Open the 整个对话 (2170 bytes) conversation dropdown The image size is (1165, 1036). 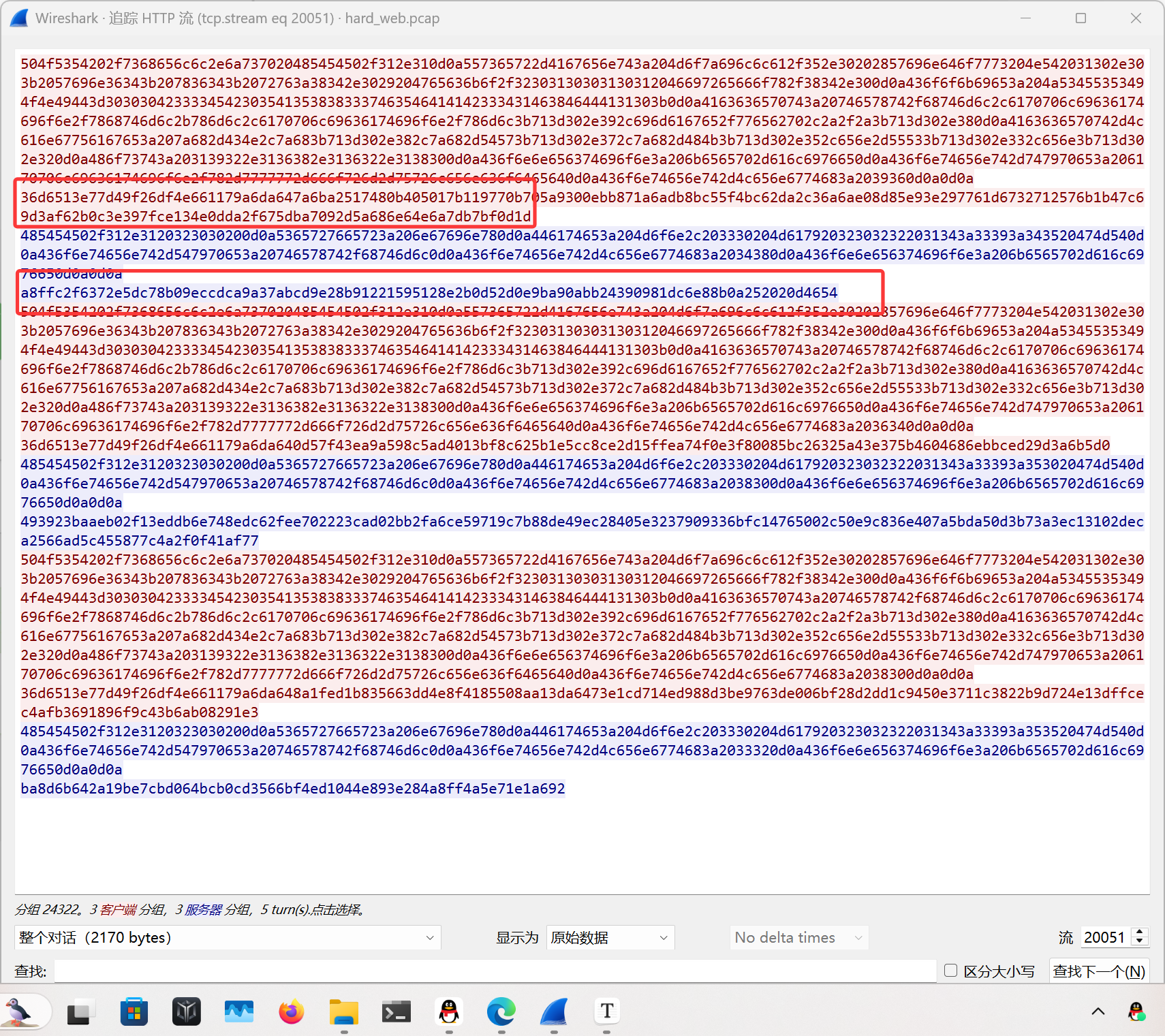coord(228,937)
